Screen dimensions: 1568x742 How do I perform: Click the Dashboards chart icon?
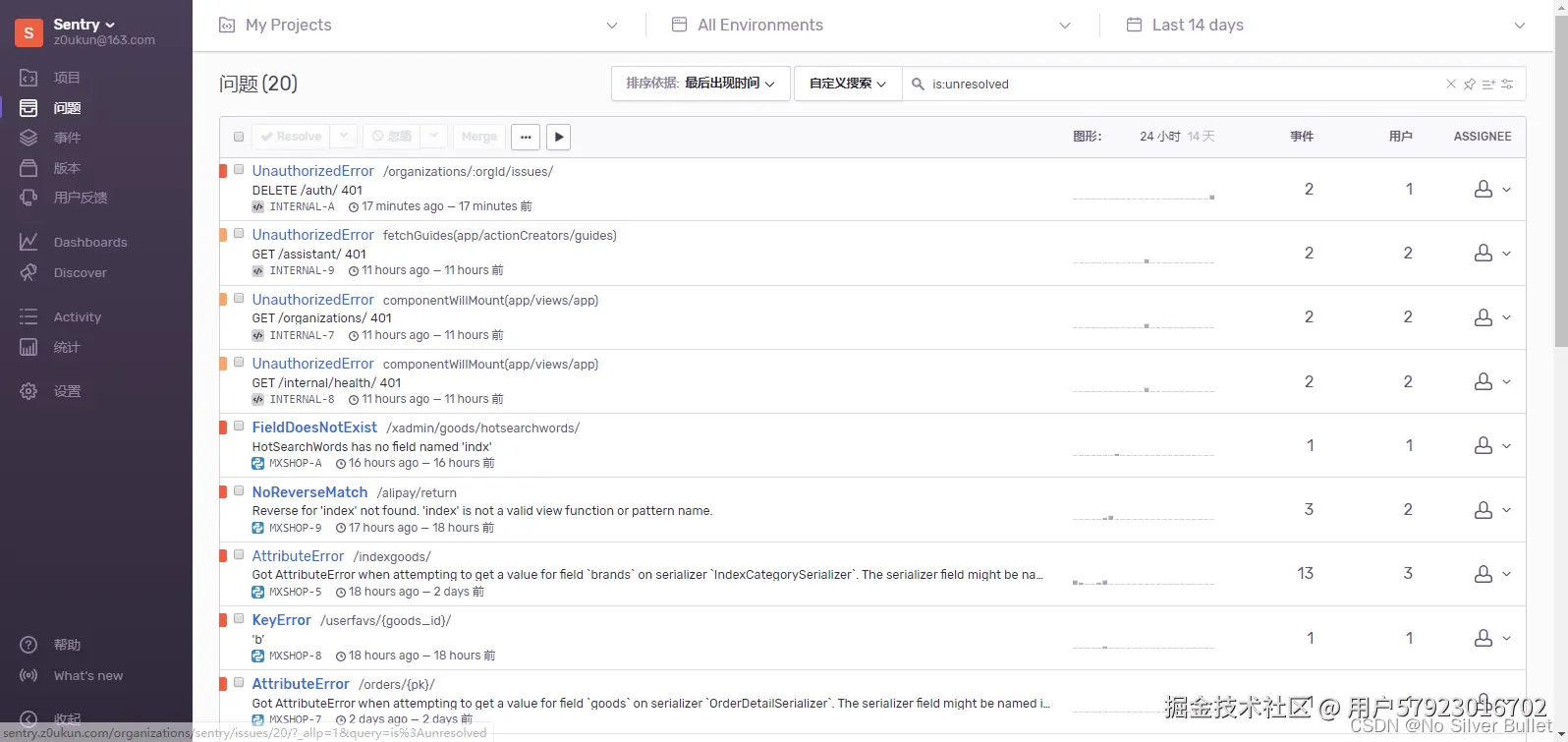[x=28, y=242]
